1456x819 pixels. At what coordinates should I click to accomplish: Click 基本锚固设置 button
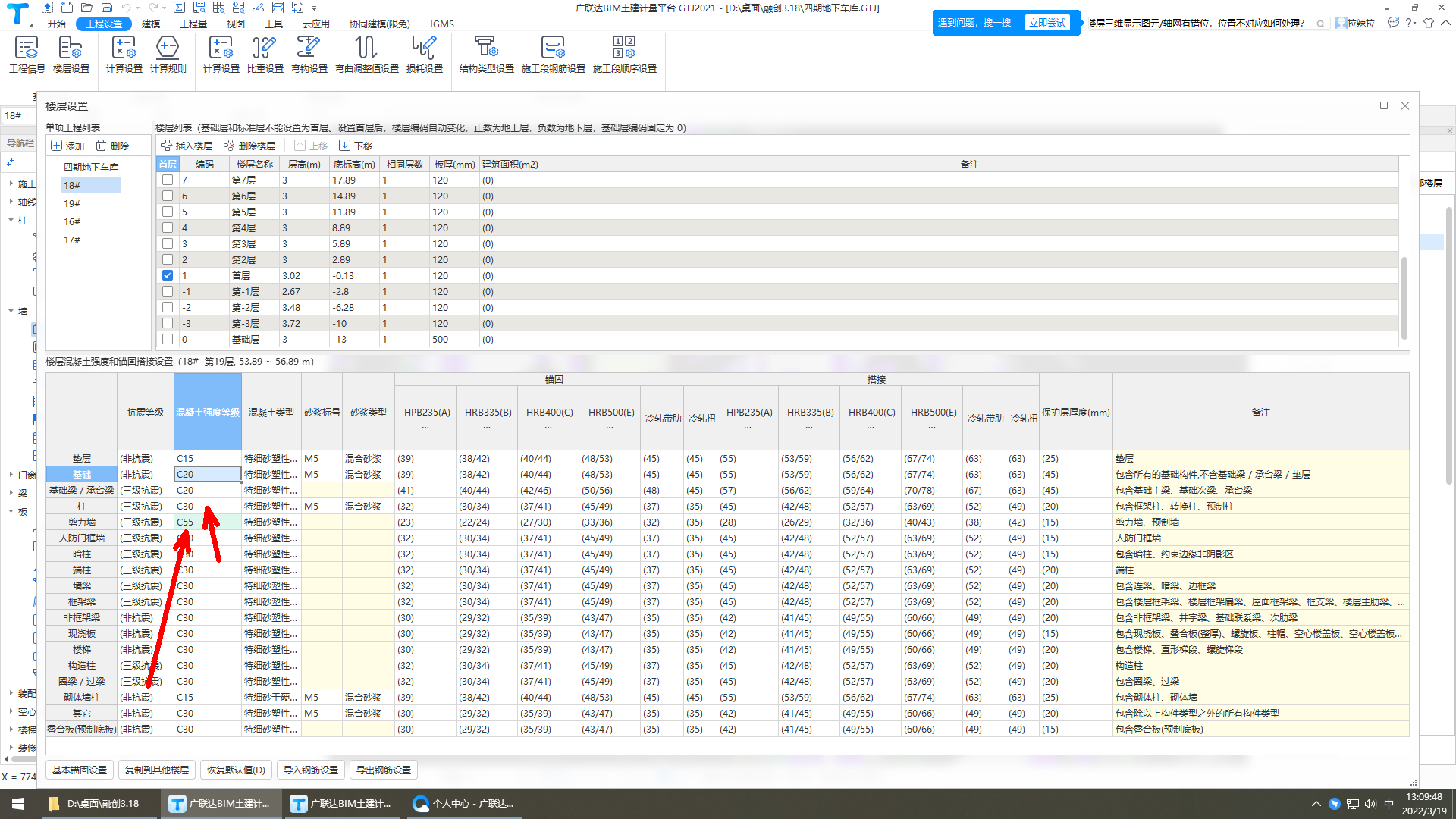coord(80,770)
